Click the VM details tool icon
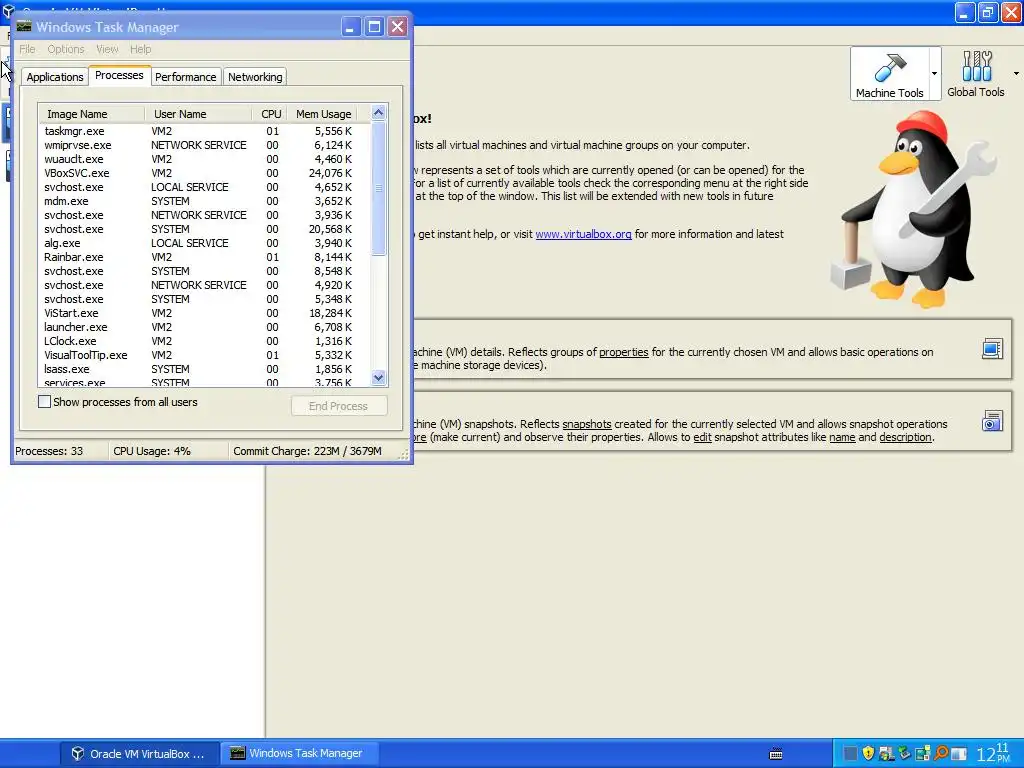The width and height of the screenshot is (1024, 768). click(x=992, y=349)
